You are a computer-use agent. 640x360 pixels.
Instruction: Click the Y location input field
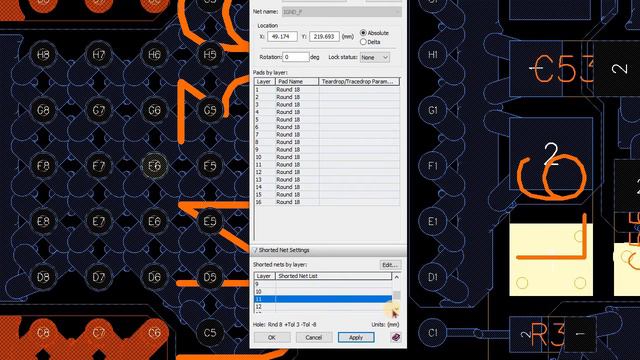pyautogui.click(x=324, y=36)
